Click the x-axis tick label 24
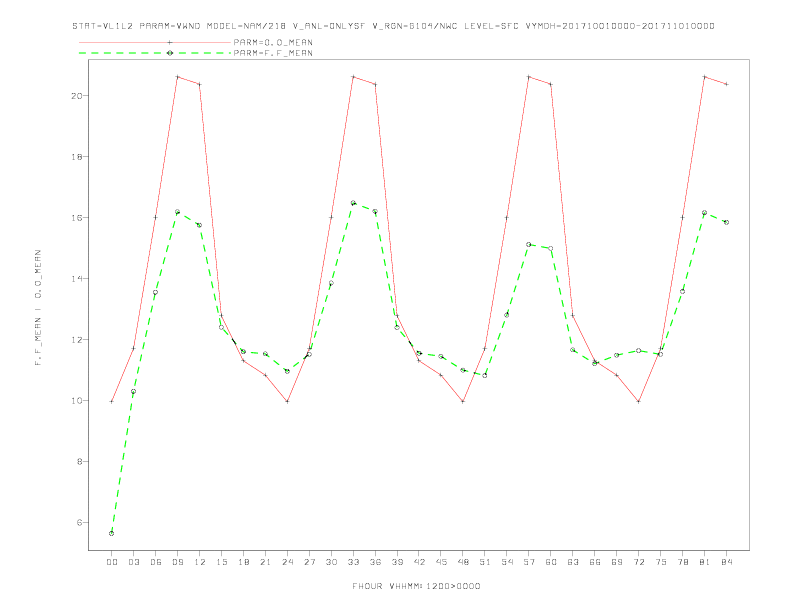The image size is (792, 612). click(287, 562)
